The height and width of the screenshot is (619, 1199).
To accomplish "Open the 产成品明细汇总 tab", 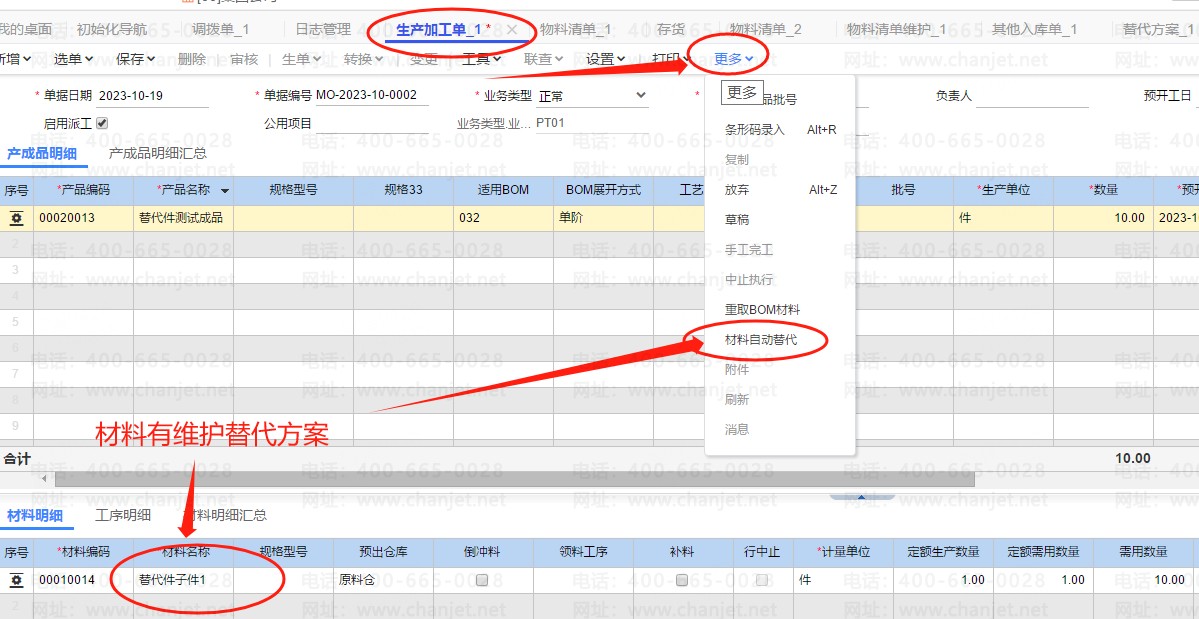I will [x=158, y=153].
